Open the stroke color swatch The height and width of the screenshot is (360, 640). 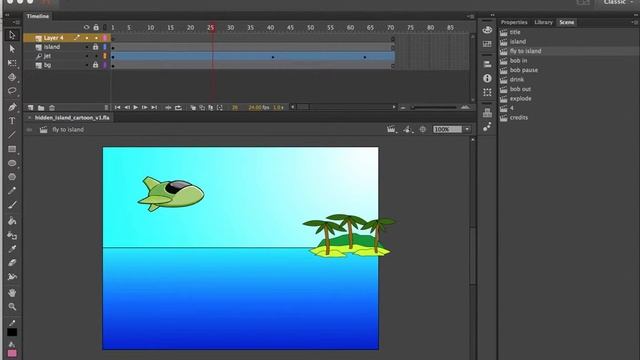tap(12, 333)
